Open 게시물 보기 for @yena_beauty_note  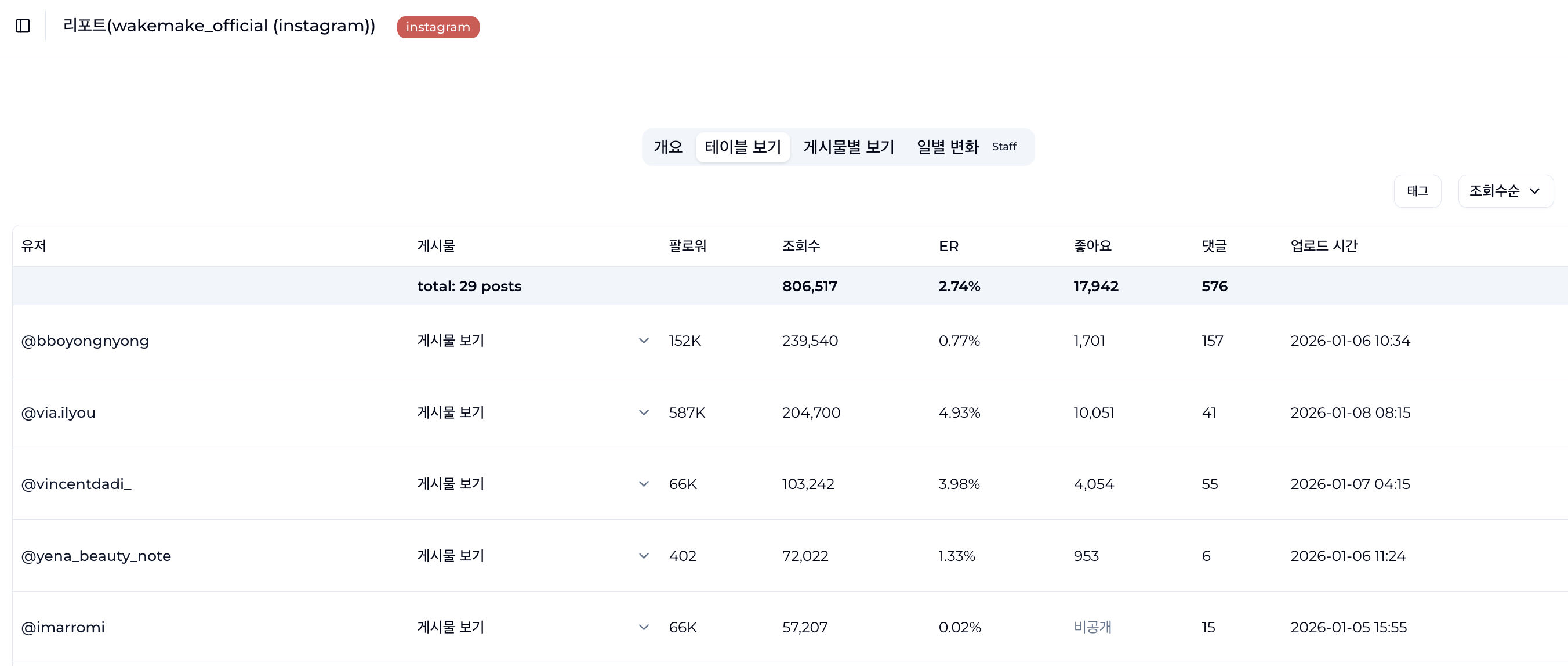pos(451,556)
